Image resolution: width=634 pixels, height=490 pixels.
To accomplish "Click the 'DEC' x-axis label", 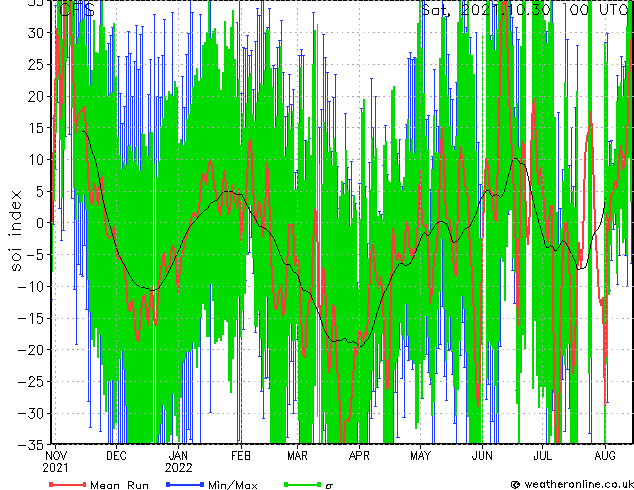I will coord(116,456).
